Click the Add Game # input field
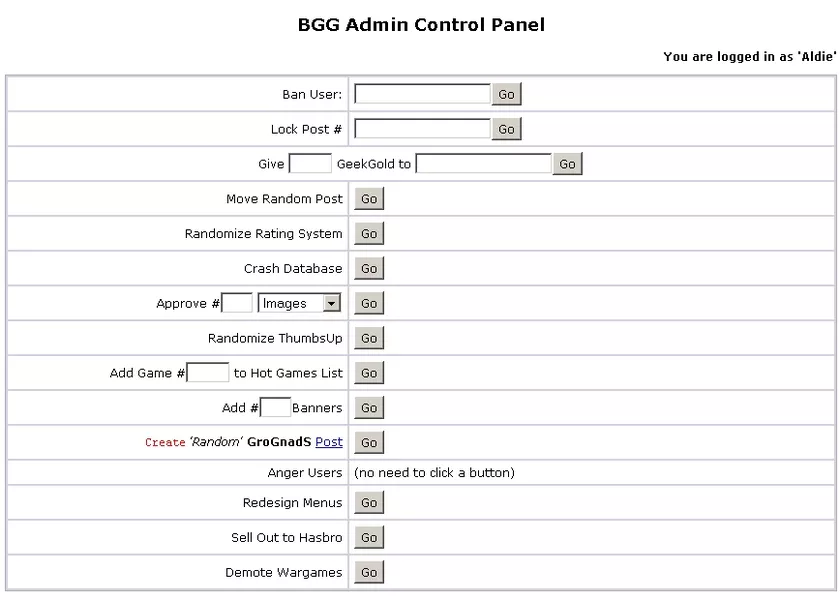Screen dimensions: 840x600 point(208,373)
